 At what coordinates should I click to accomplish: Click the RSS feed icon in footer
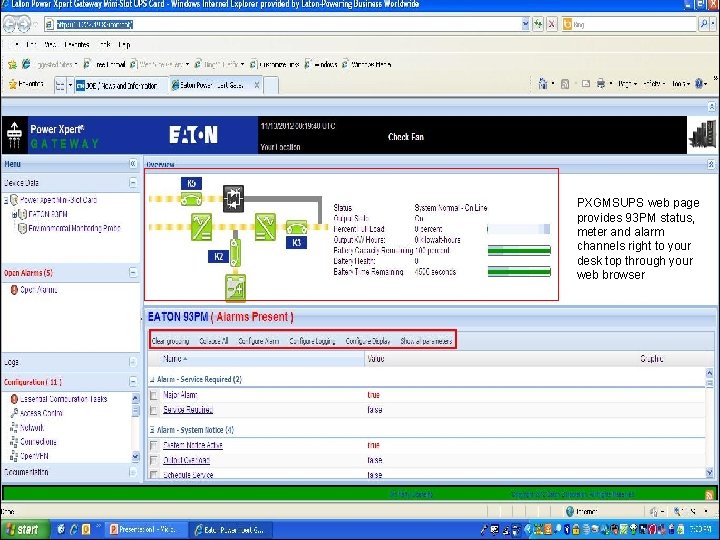709,494
